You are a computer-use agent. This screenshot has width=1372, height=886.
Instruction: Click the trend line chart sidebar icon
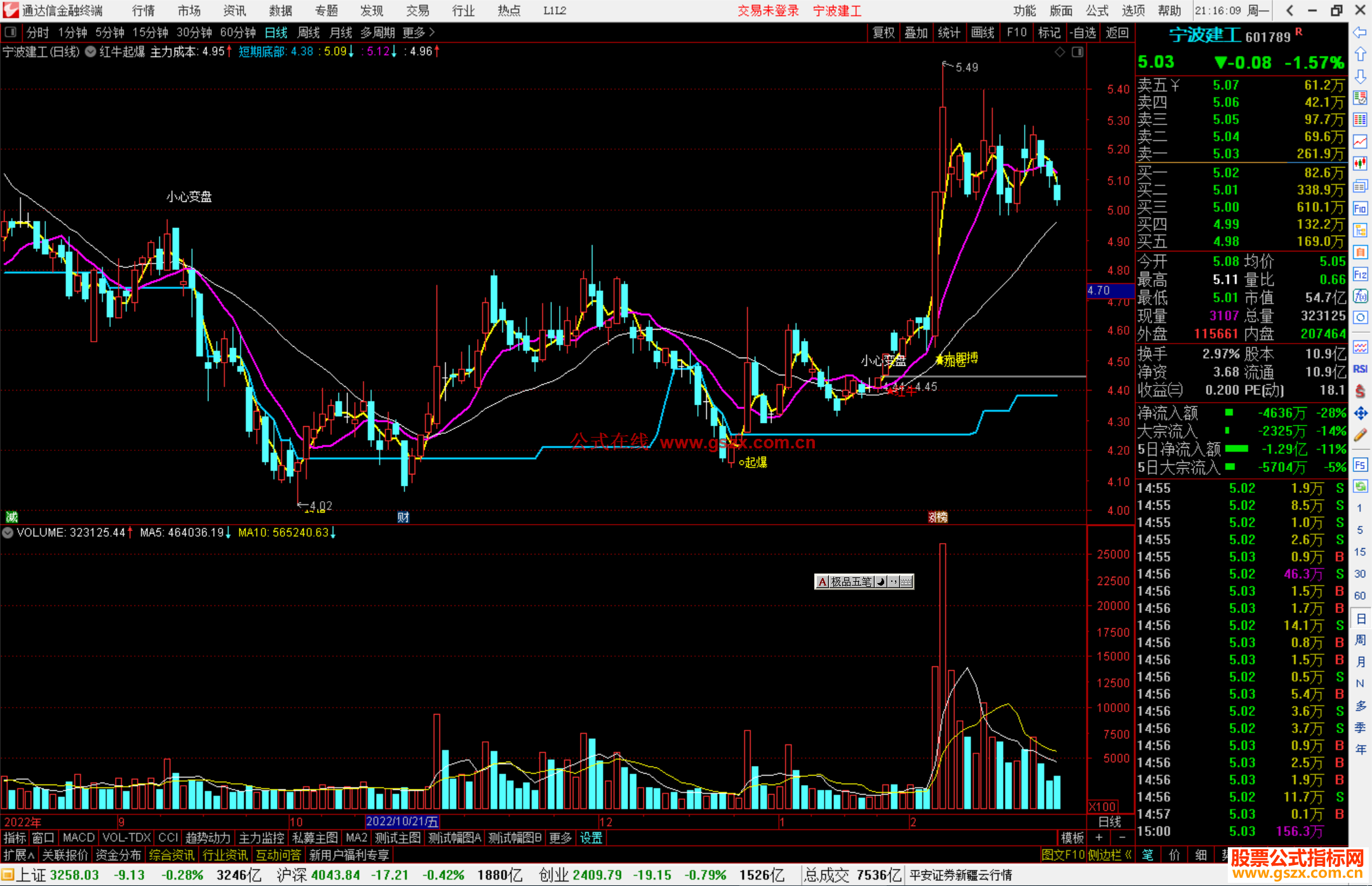[1360, 142]
